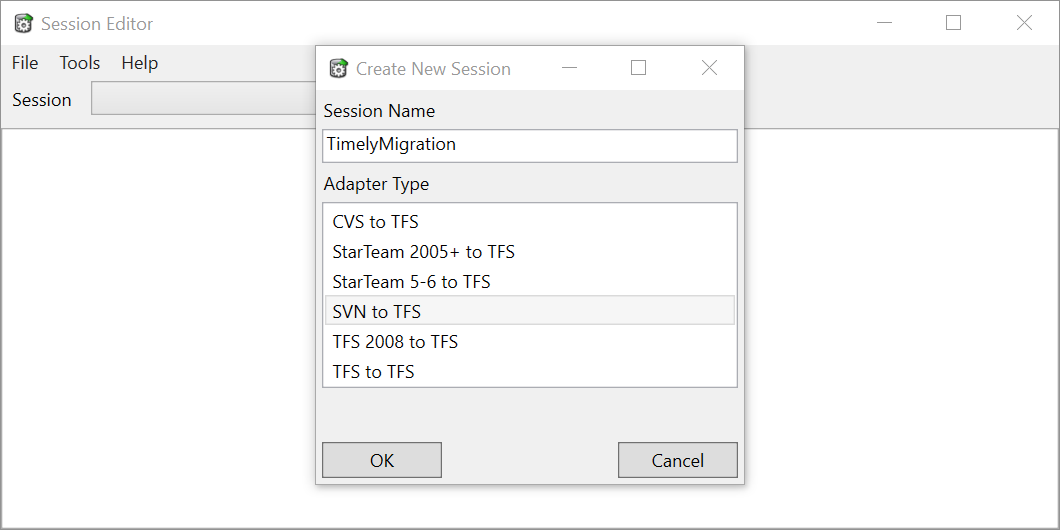
Task: Open the File menu
Action: 25,63
